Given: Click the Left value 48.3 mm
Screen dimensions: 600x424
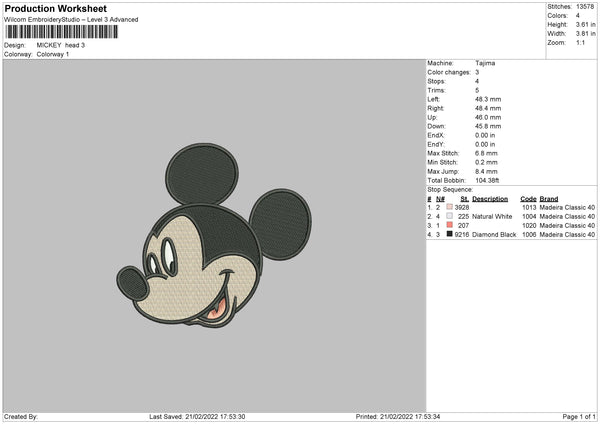Looking at the screenshot, I should [488, 99].
